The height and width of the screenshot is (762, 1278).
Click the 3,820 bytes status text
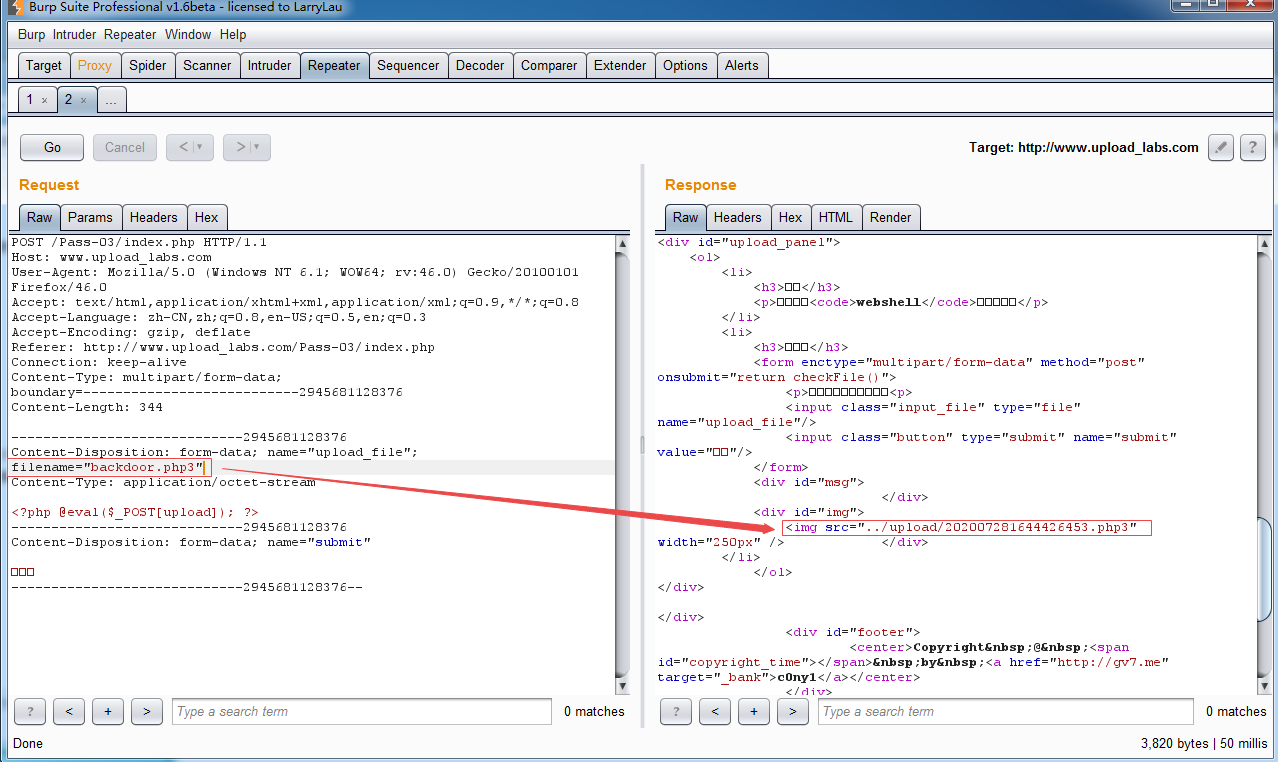tap(1204, 743)
